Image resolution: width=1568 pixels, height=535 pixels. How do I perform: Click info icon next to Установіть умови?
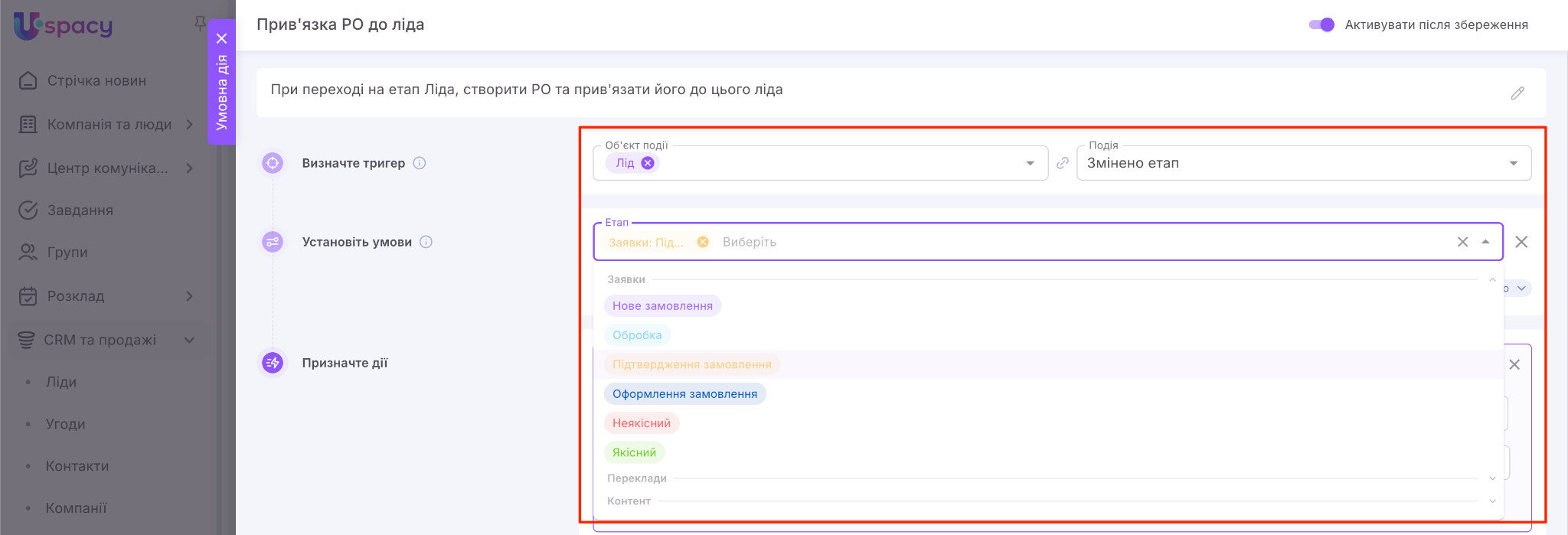(x=426, y=242)
